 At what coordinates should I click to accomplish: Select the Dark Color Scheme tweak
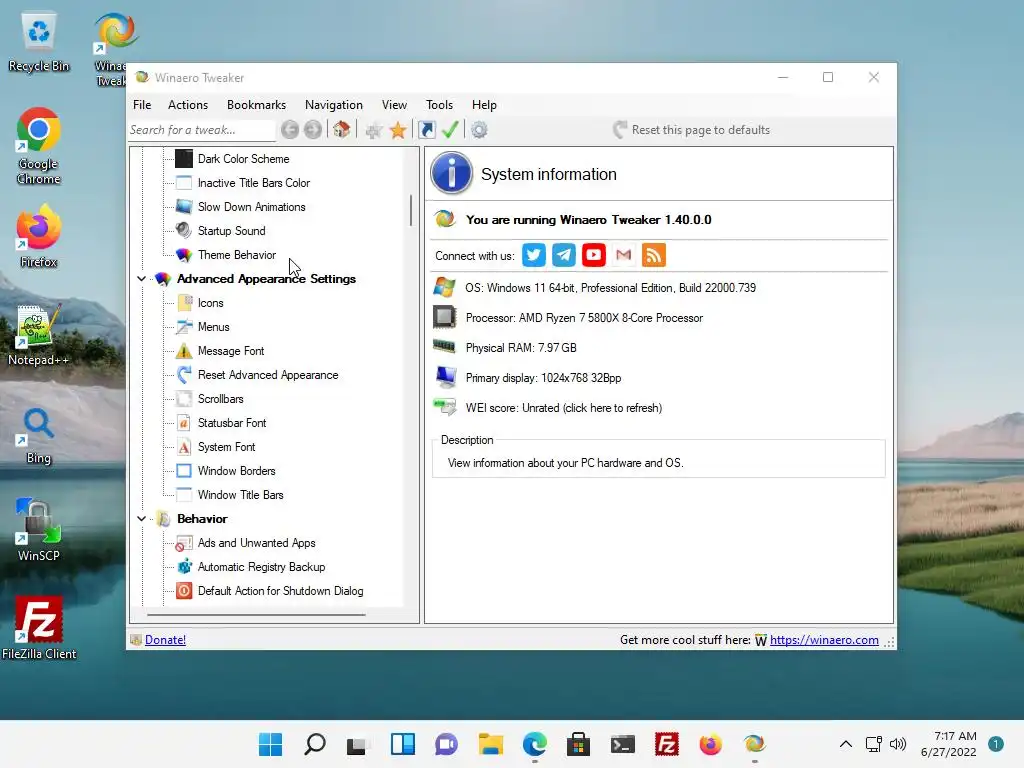243,159
